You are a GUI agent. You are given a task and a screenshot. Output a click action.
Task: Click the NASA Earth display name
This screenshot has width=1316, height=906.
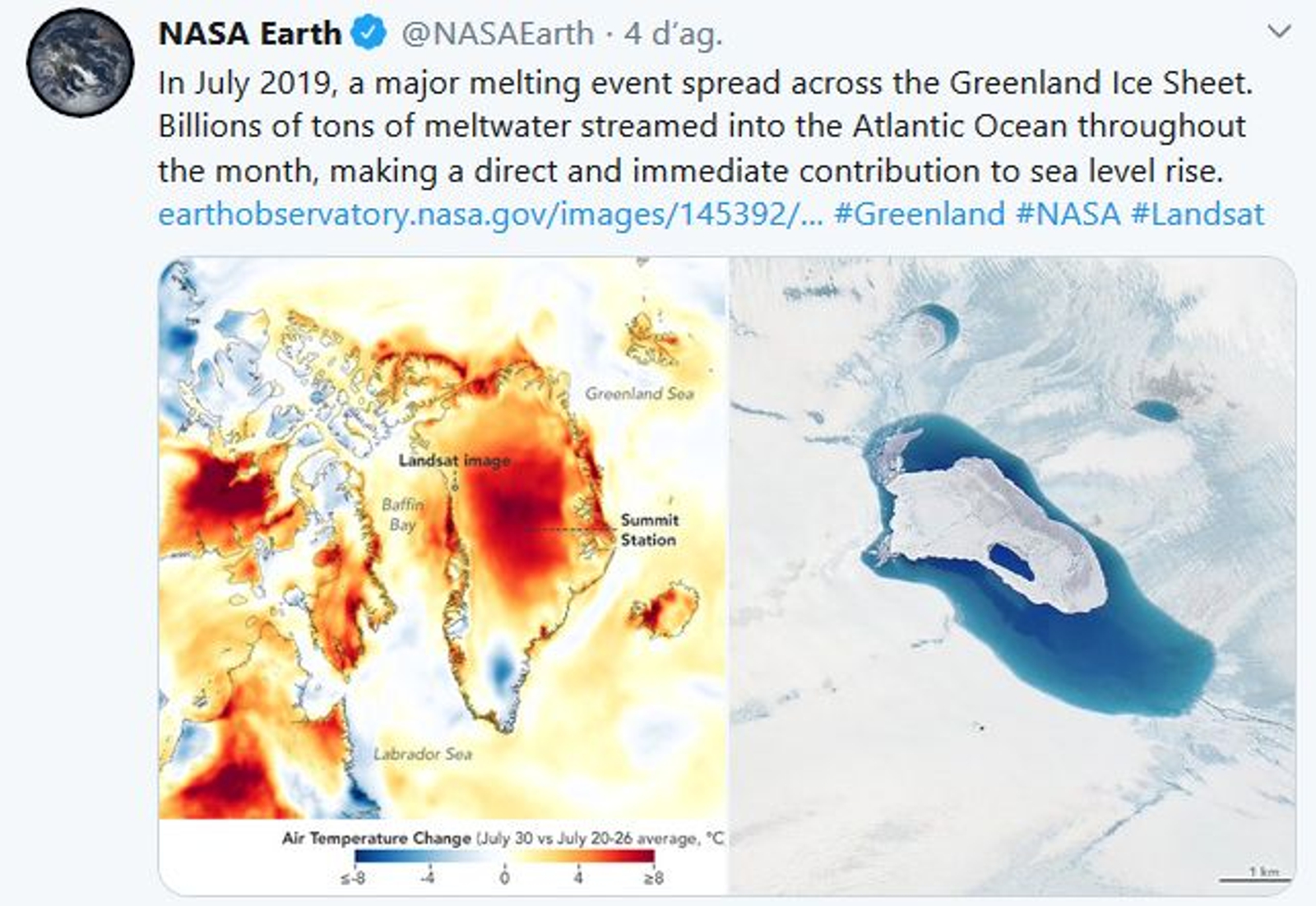click(249, 34)
